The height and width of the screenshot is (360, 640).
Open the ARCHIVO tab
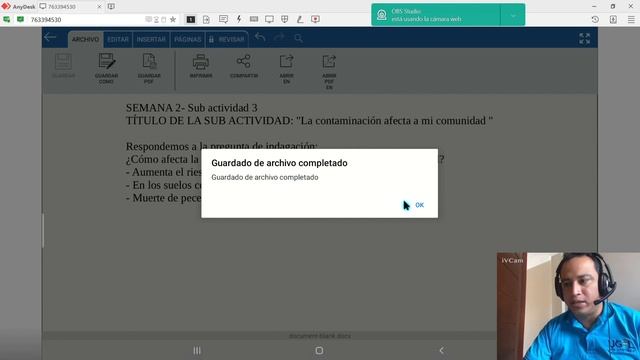85,40
